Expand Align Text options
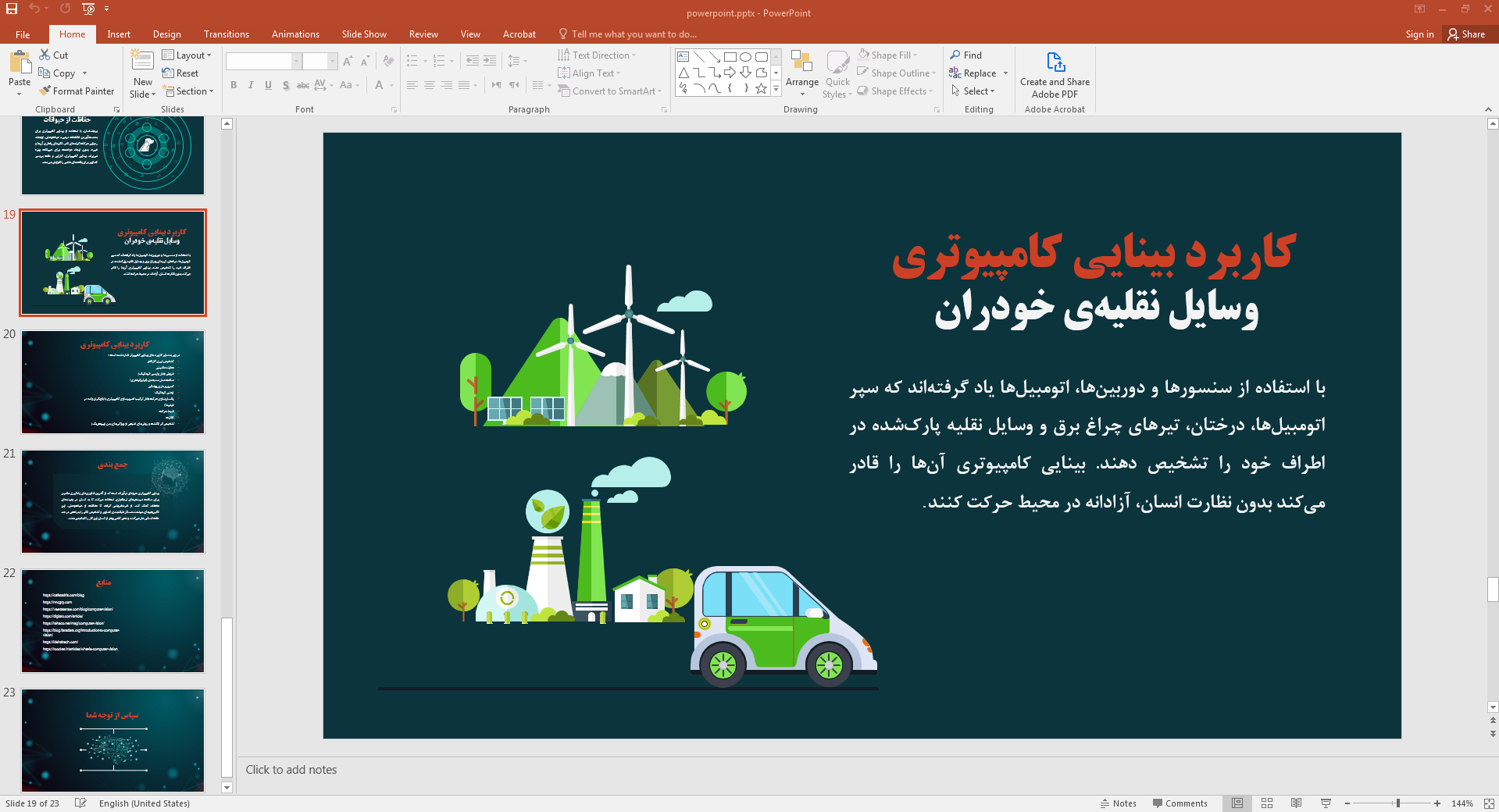Image resolution: width=1499 pixels, height=812 pixels. (589, 73)
